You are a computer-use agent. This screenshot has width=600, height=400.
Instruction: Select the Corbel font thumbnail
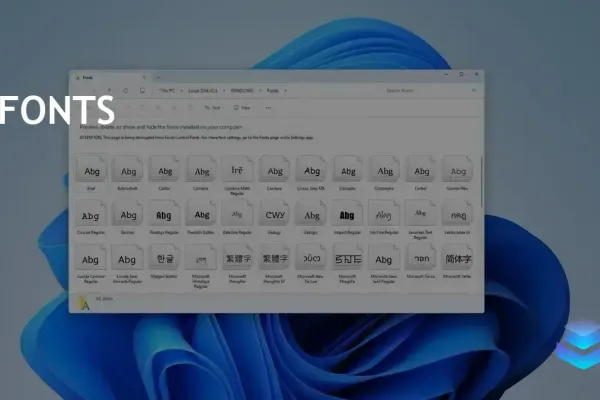click(x=421, y=169)
